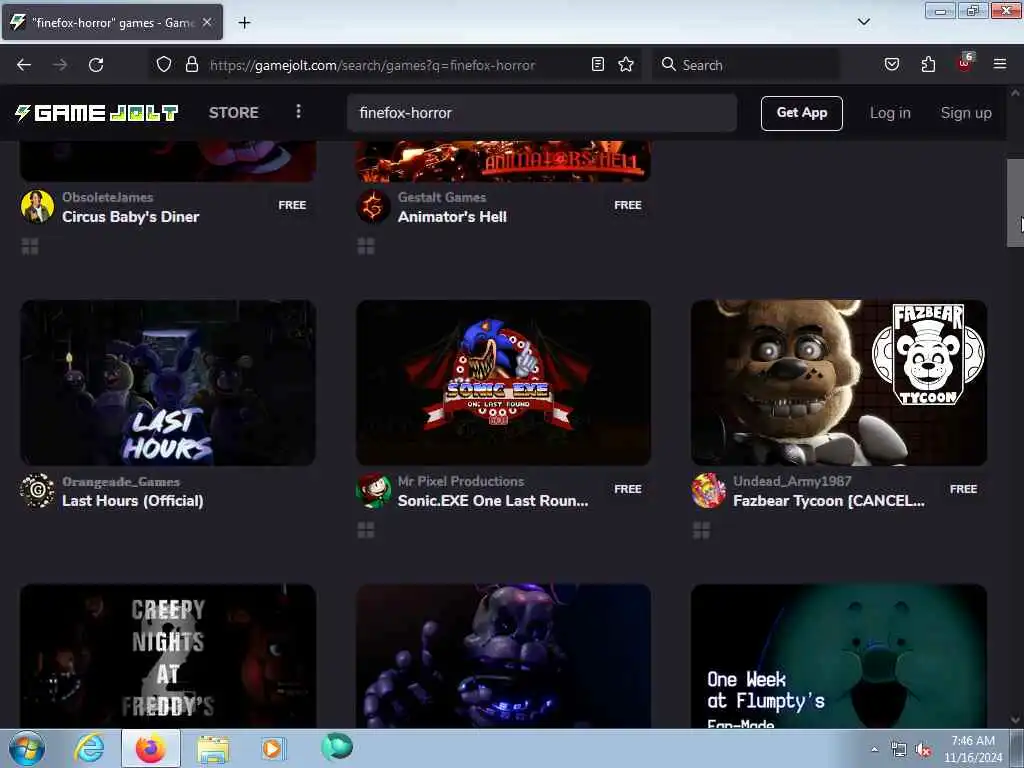Click Orangeade_Games developer name
Image resolution: width=1024 pixels, height=768 pixels.
[121, 481]
